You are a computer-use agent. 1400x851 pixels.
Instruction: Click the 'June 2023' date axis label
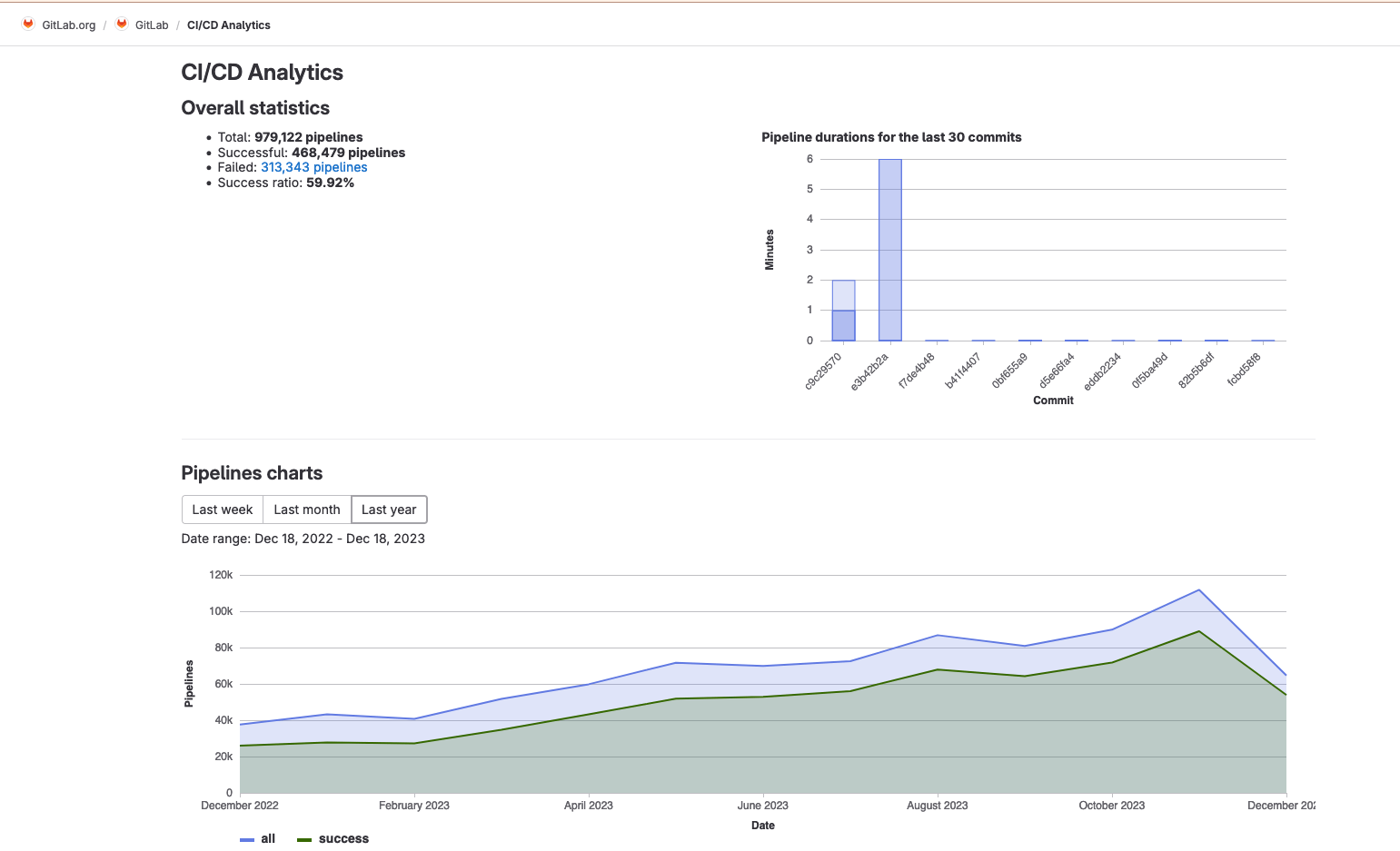click(763, 806)
